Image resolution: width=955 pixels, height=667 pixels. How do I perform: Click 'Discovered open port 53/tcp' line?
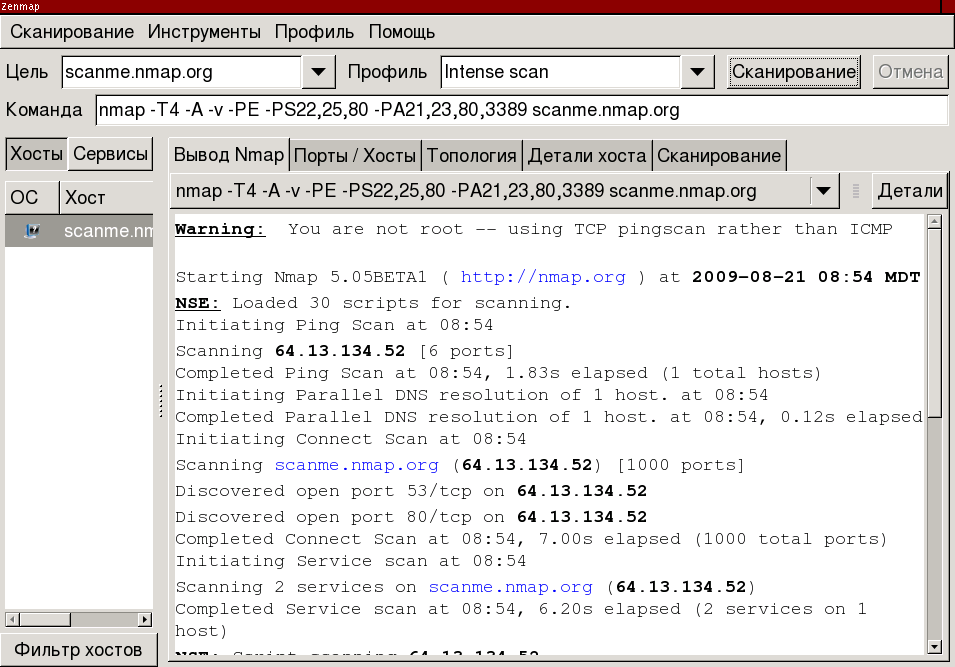(411, 491)
